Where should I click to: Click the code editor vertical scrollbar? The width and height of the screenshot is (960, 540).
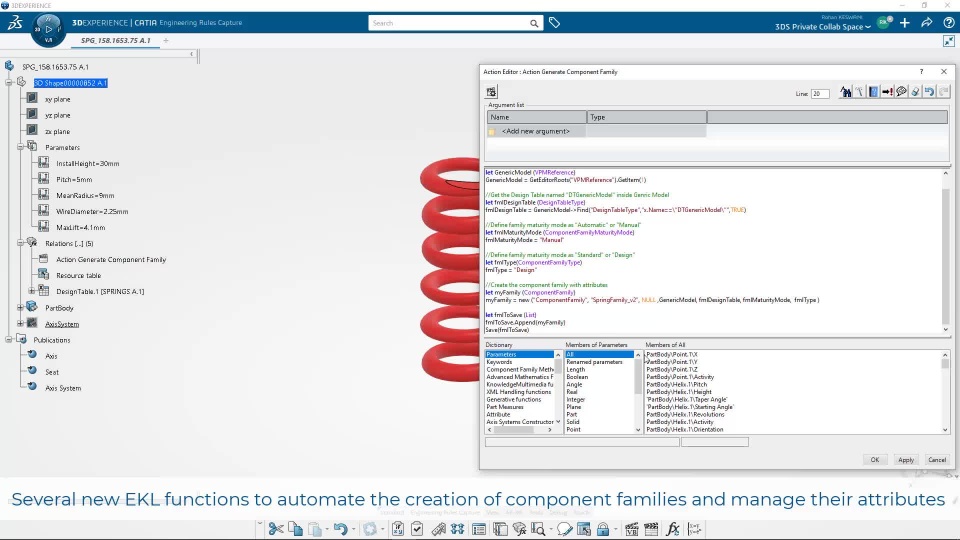(x=945, y=251)
